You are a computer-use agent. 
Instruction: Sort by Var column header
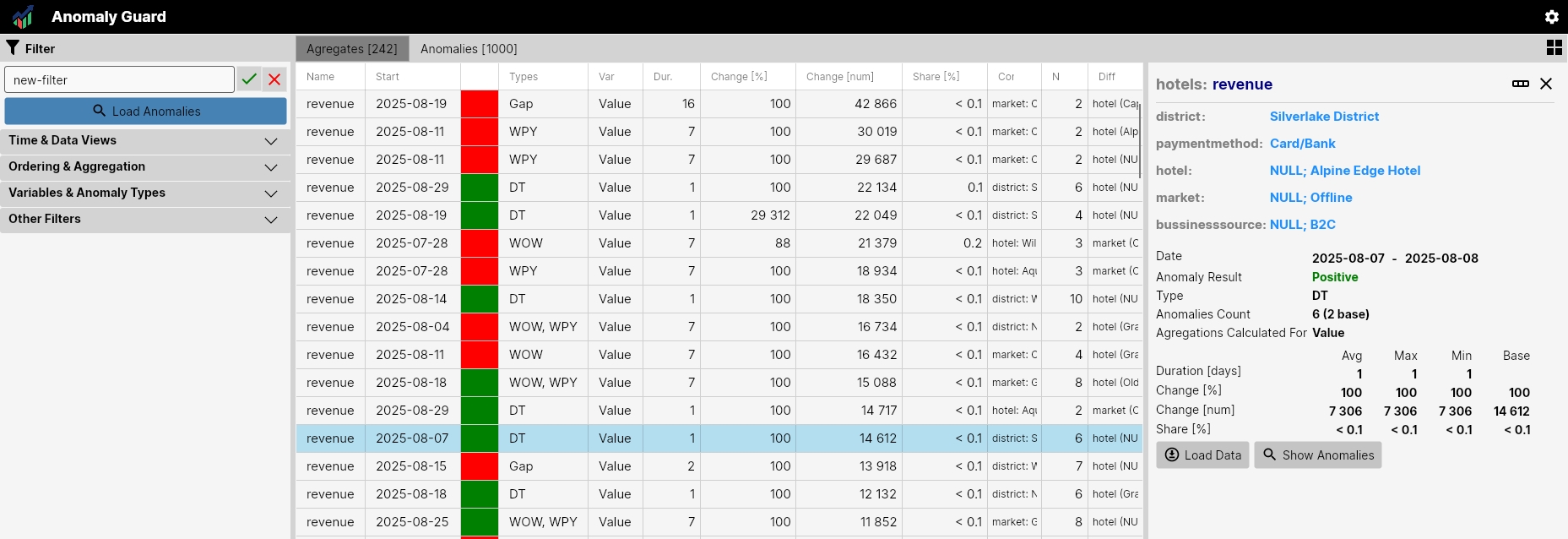tap(616, 76)
